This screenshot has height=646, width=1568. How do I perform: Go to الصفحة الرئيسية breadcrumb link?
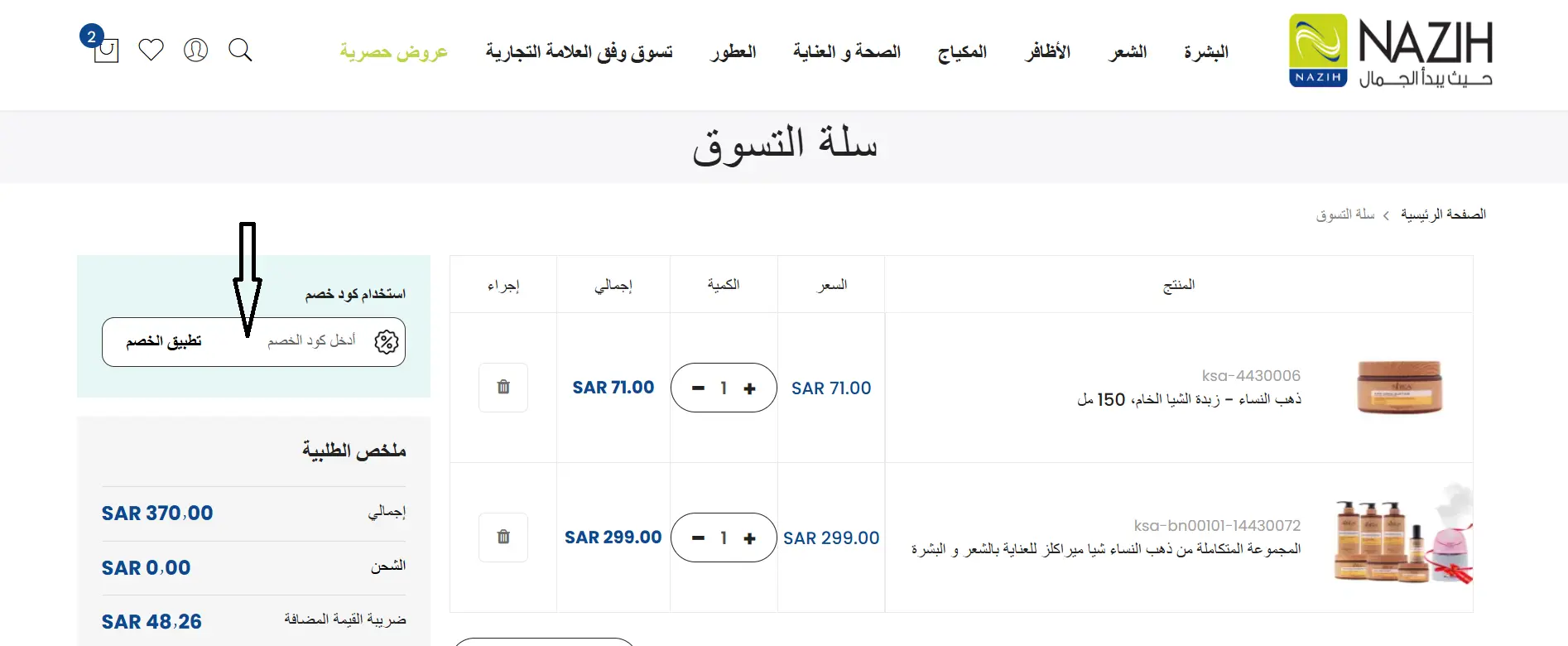(1443, 215)
